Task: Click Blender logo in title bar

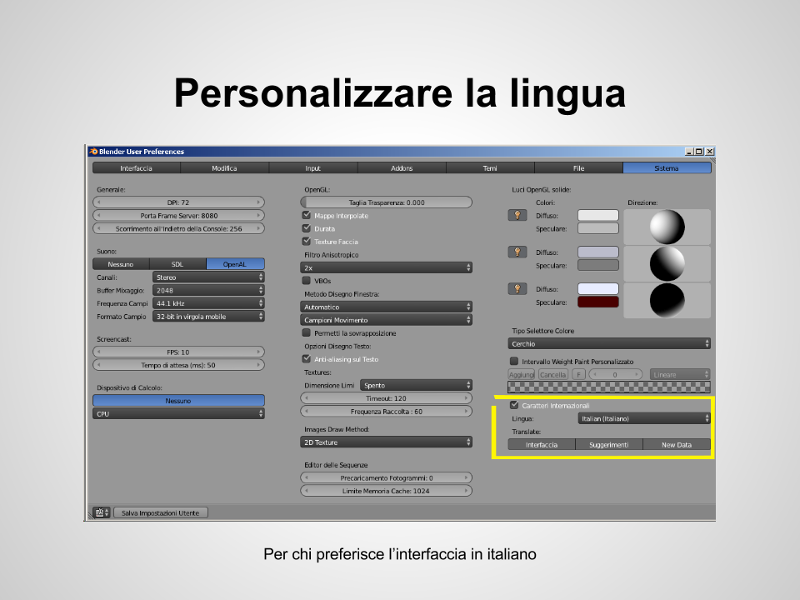Action: coord(93,152)
